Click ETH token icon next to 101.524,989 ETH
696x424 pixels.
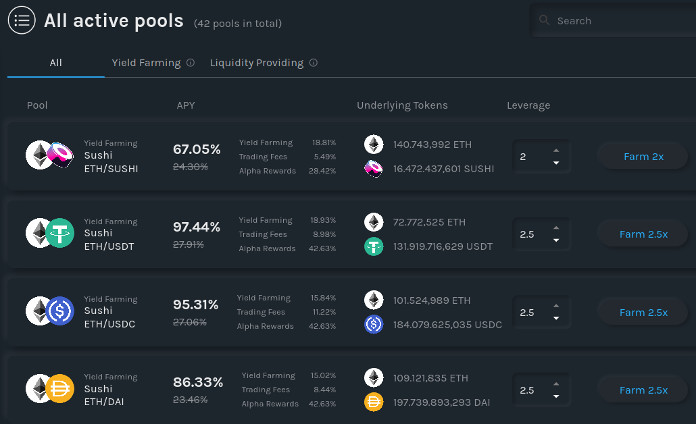tap(374, 300)
